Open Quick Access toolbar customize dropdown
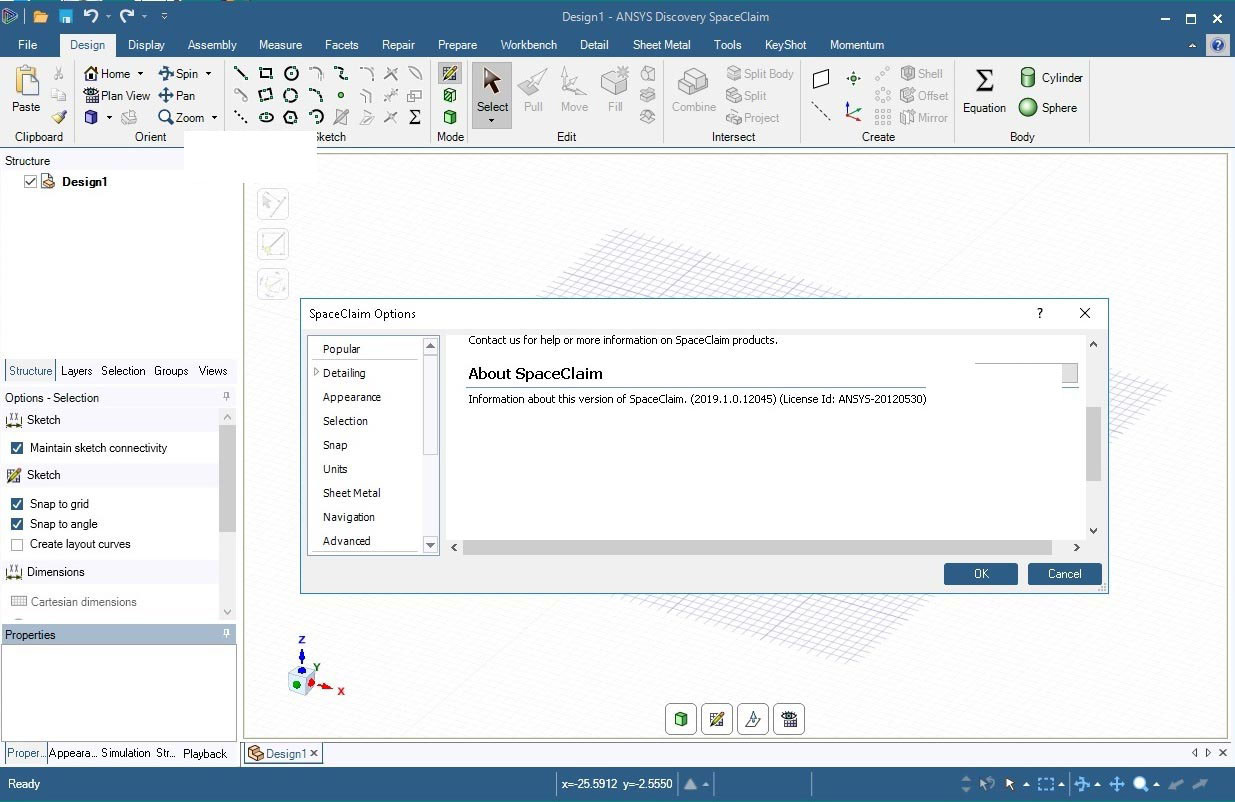 point(164,17)
